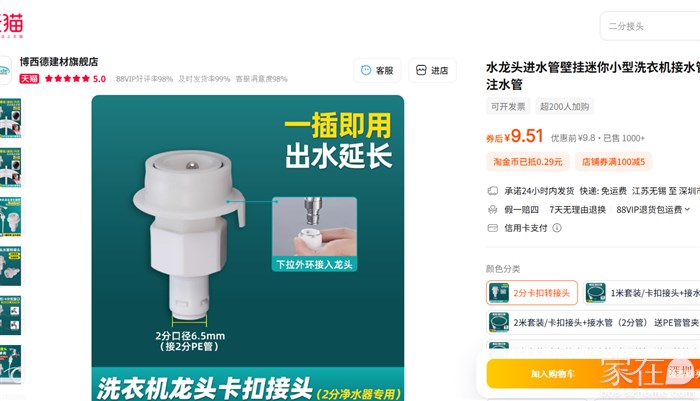Click the main product image
This screenshot has height=401, width=700.
tap(248, 248)
